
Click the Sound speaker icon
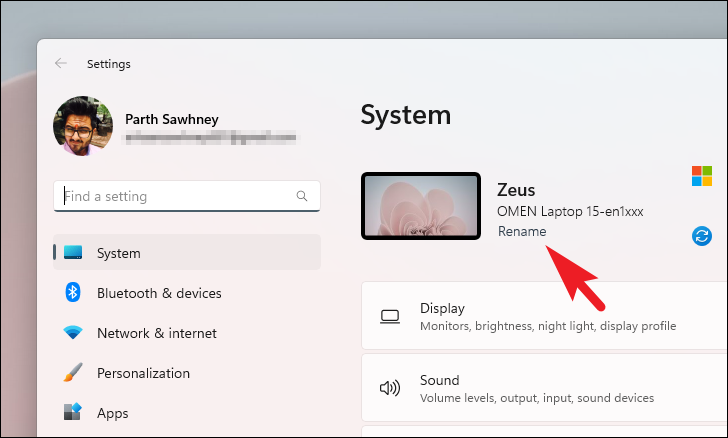(x=390, y=388)
